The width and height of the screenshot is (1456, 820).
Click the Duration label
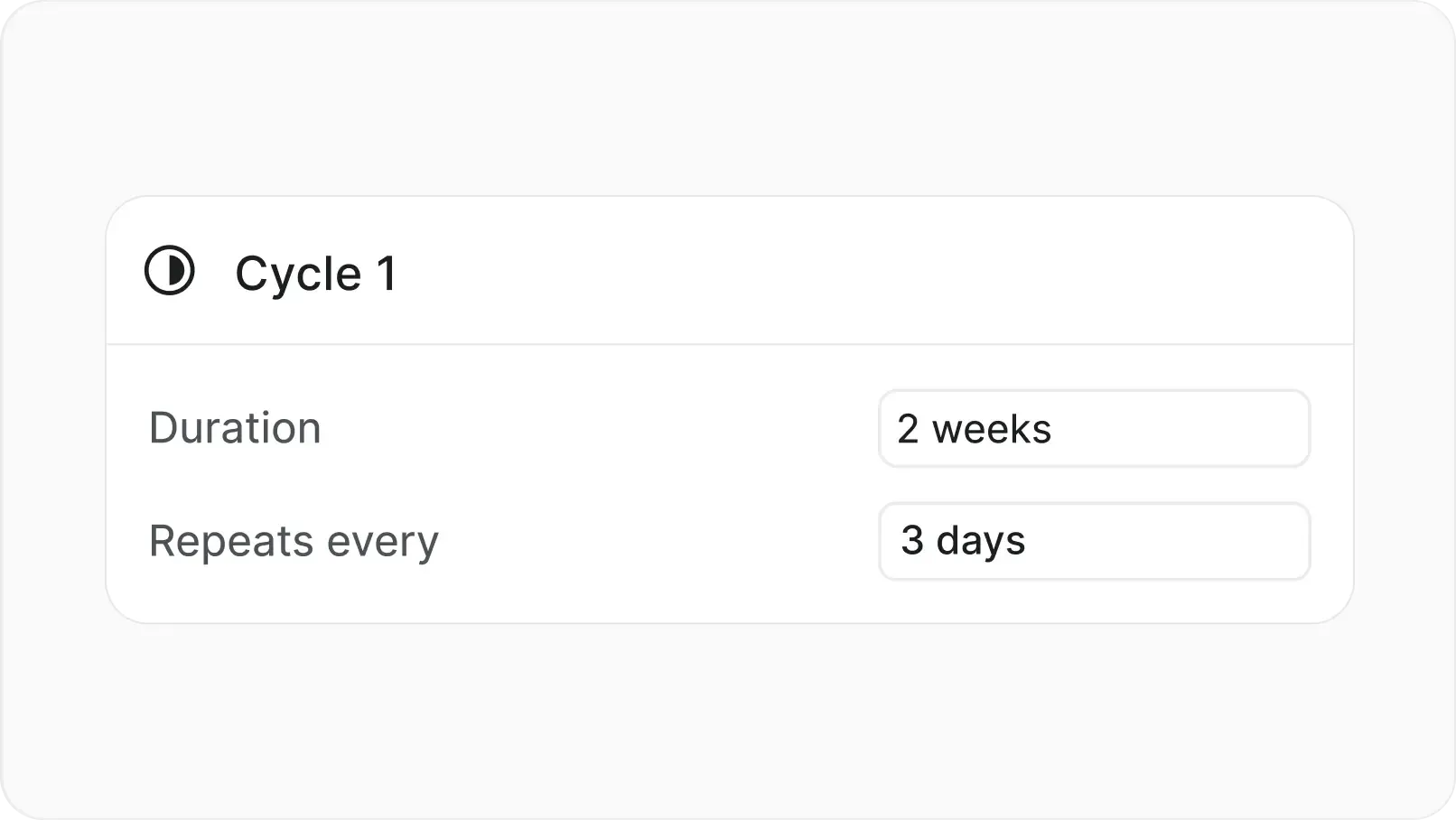pos(235,427)
